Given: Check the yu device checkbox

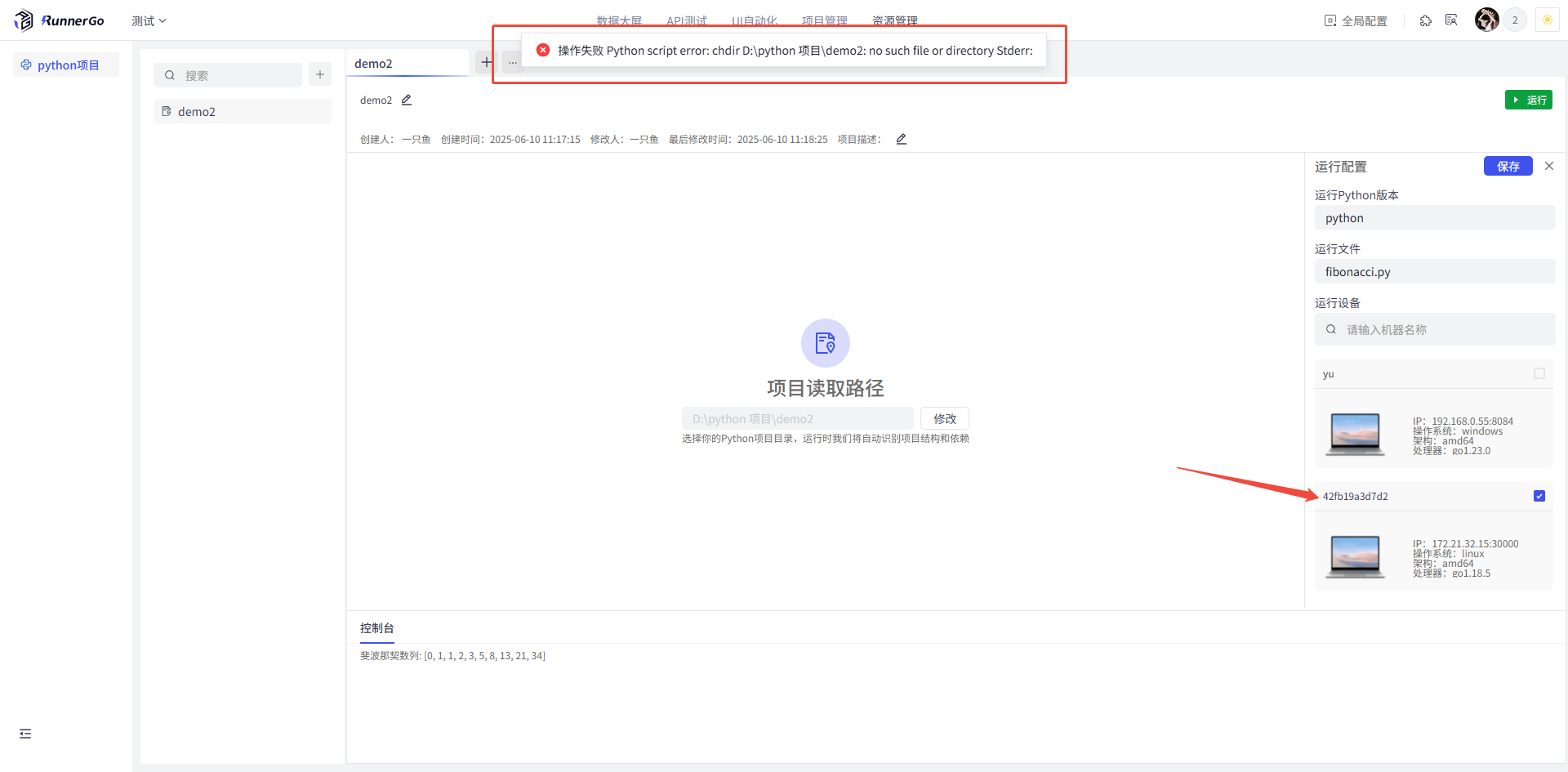Looking at the screenshot, I should click(x=1539, y=373).
